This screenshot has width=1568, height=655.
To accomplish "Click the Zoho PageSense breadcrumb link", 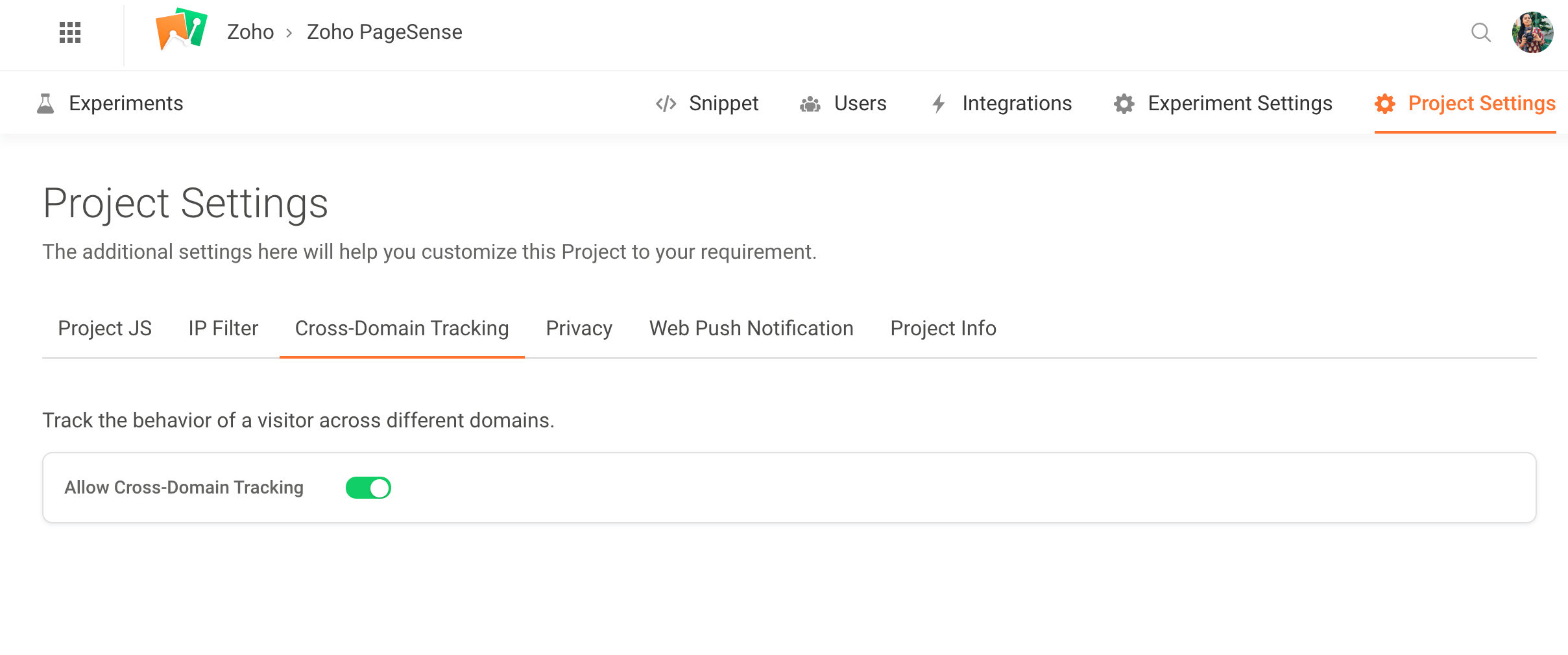I will tap(384, 32).
